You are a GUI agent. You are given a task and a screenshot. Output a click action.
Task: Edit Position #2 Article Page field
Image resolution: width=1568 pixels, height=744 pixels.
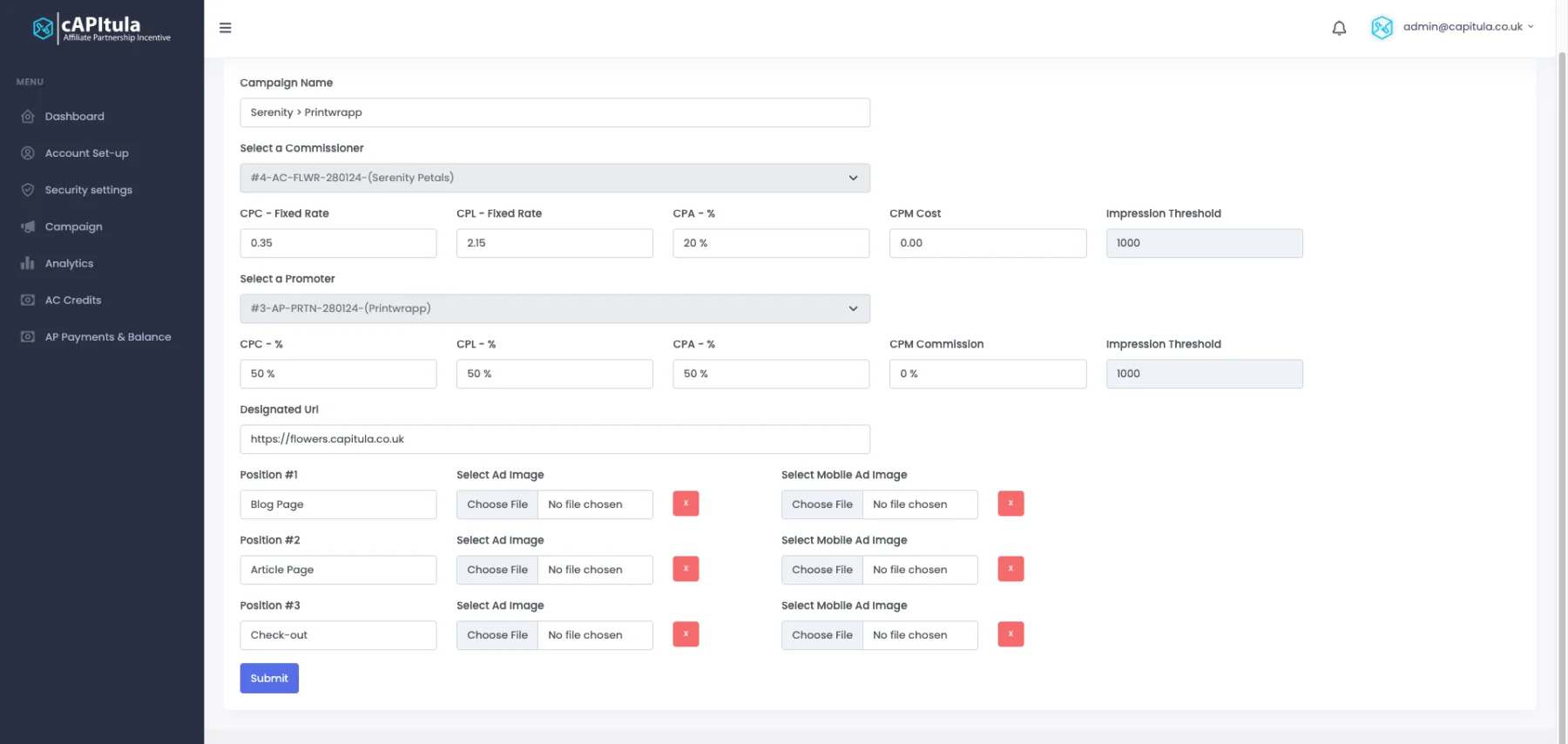coord(338,570)
